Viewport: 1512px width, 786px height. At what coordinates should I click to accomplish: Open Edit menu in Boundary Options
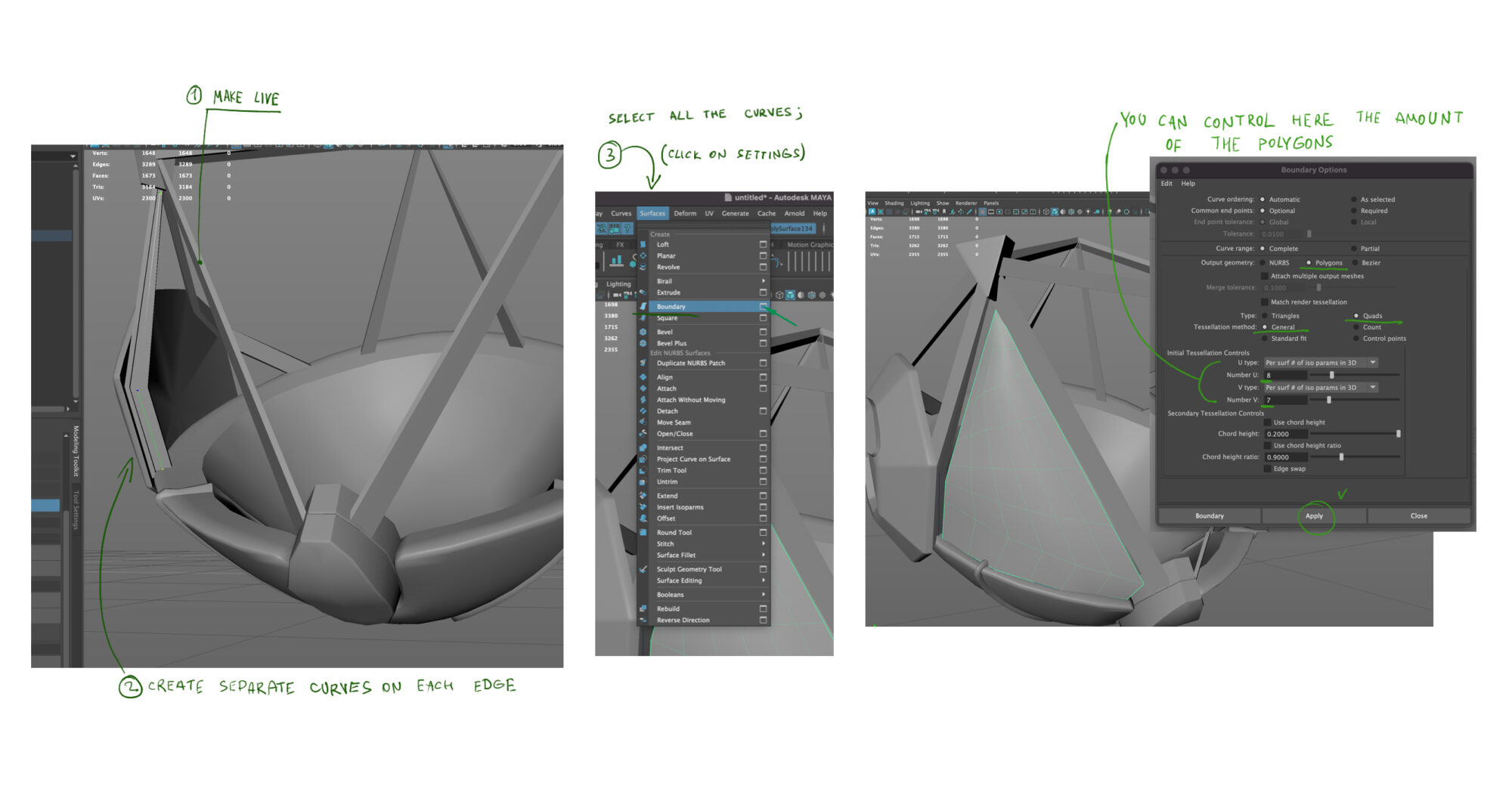pos(1167,184)
